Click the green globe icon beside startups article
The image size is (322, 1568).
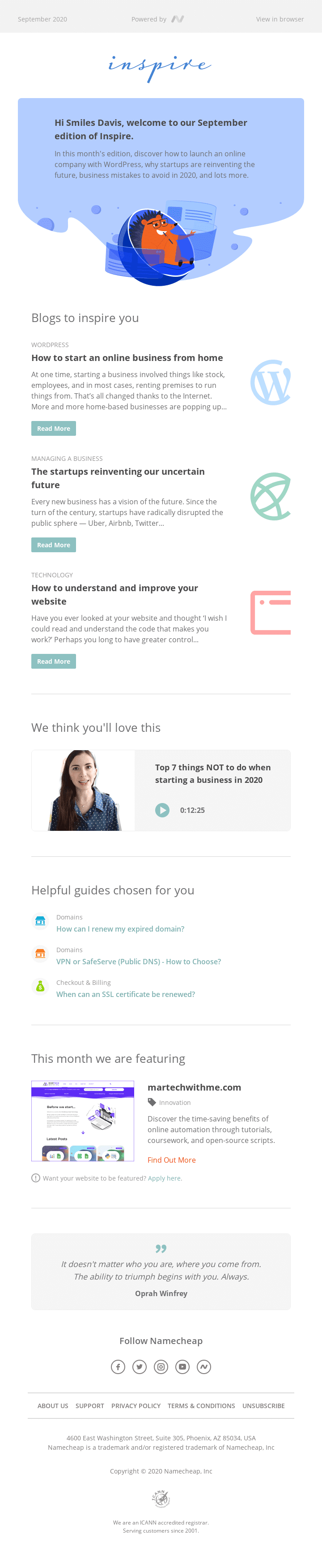pyautogui.click(x=271, y=496)
